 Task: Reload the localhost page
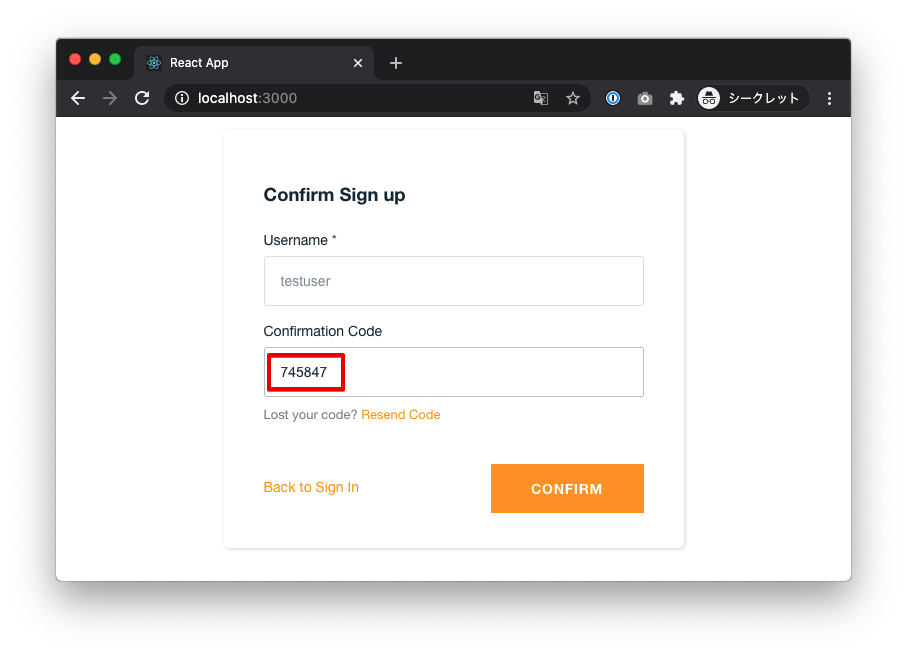click(x=142, y=98)
